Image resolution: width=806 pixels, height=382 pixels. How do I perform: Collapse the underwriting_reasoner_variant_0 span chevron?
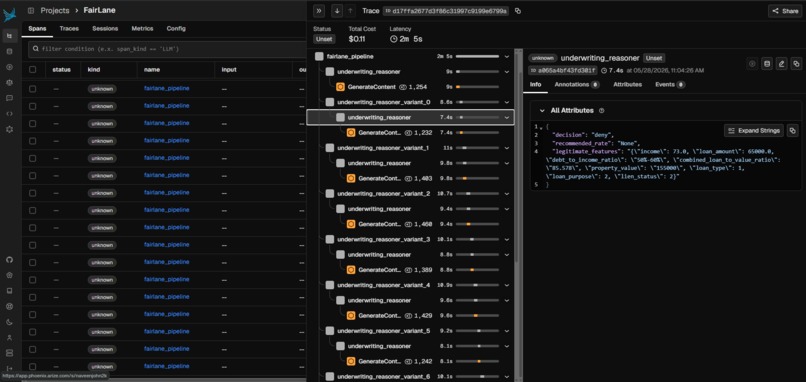click(507, 102)
